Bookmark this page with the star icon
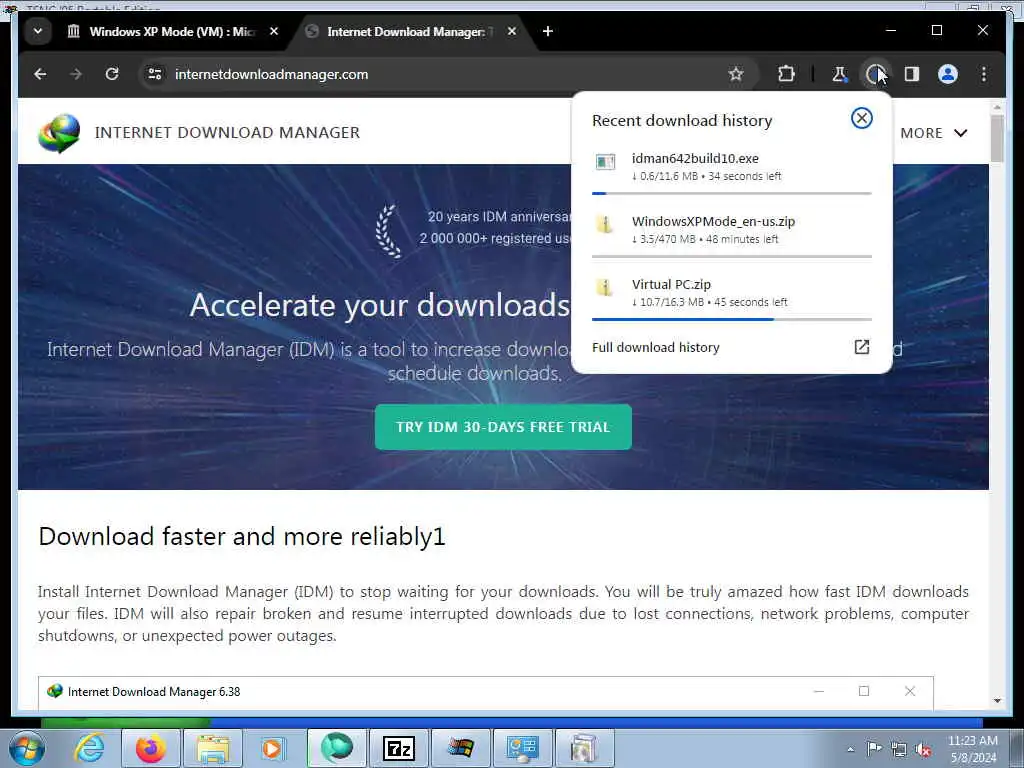The image size is (1024, 768). click(x=736, y=74)
